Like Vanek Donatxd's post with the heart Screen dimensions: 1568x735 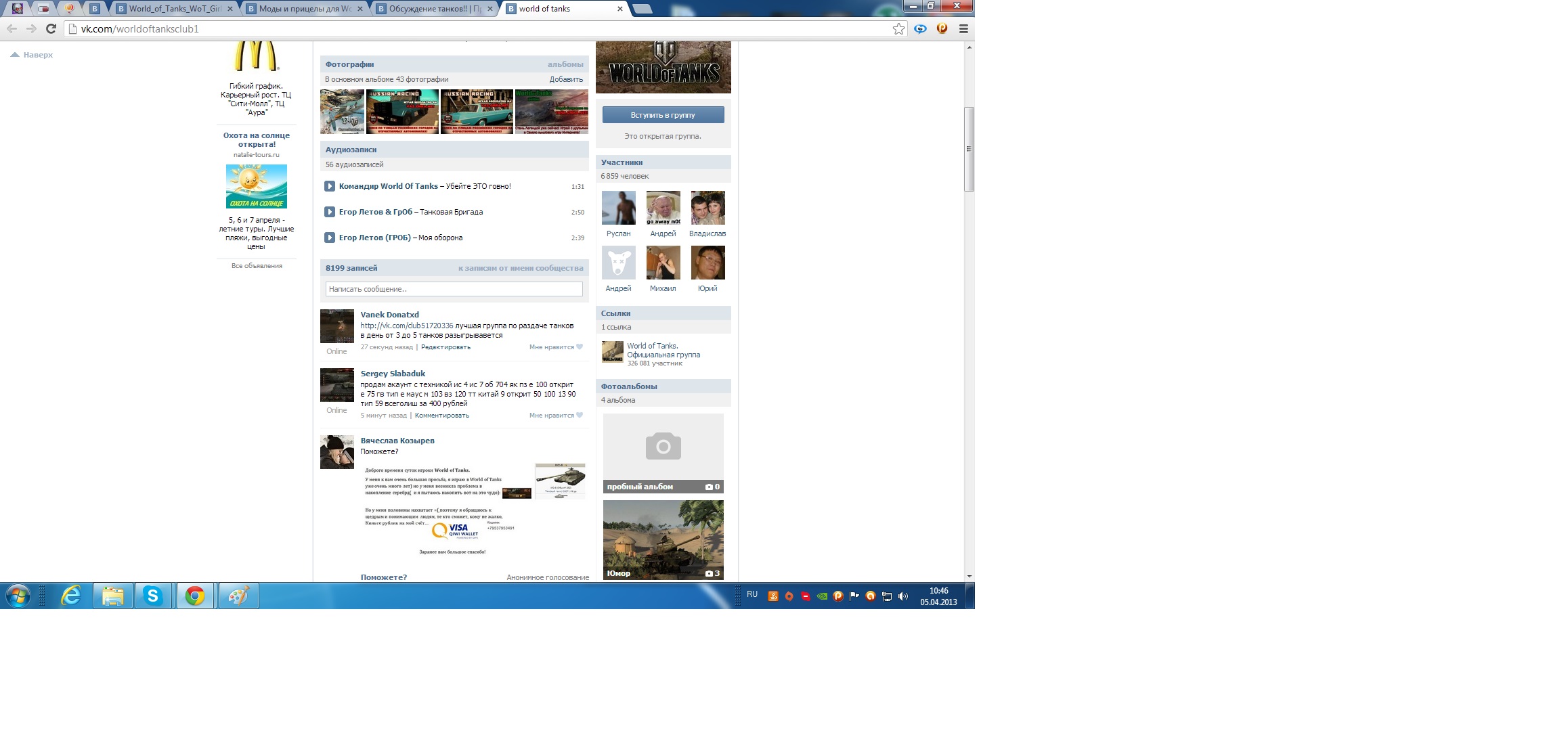click(x=579, y=347)
